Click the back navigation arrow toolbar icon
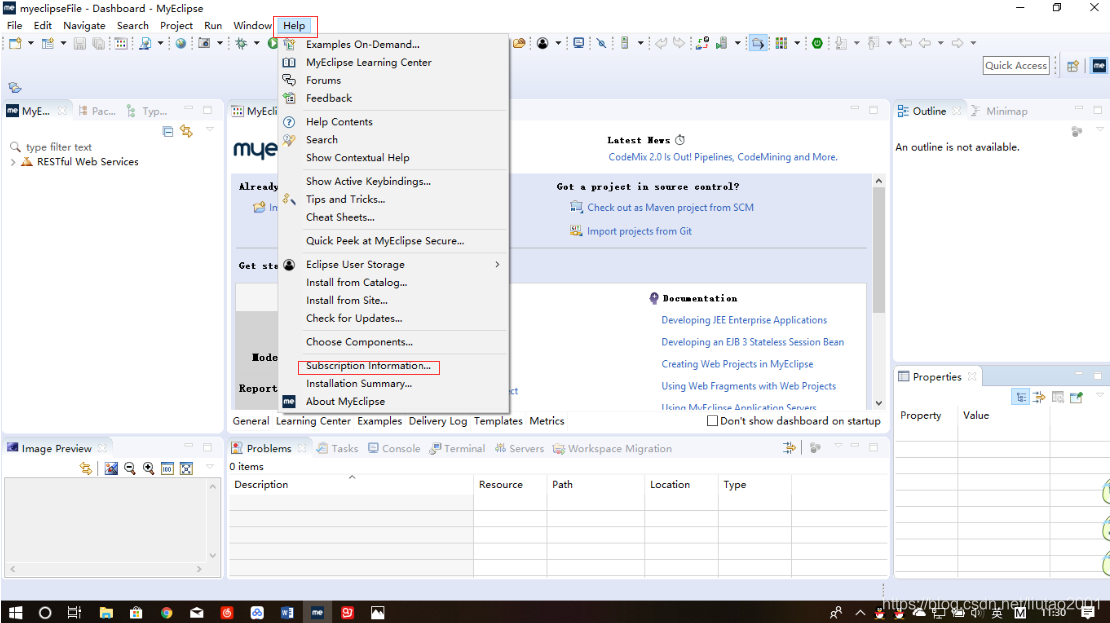The width and height of the screenshot is (1110, 623). click(925, 43)
